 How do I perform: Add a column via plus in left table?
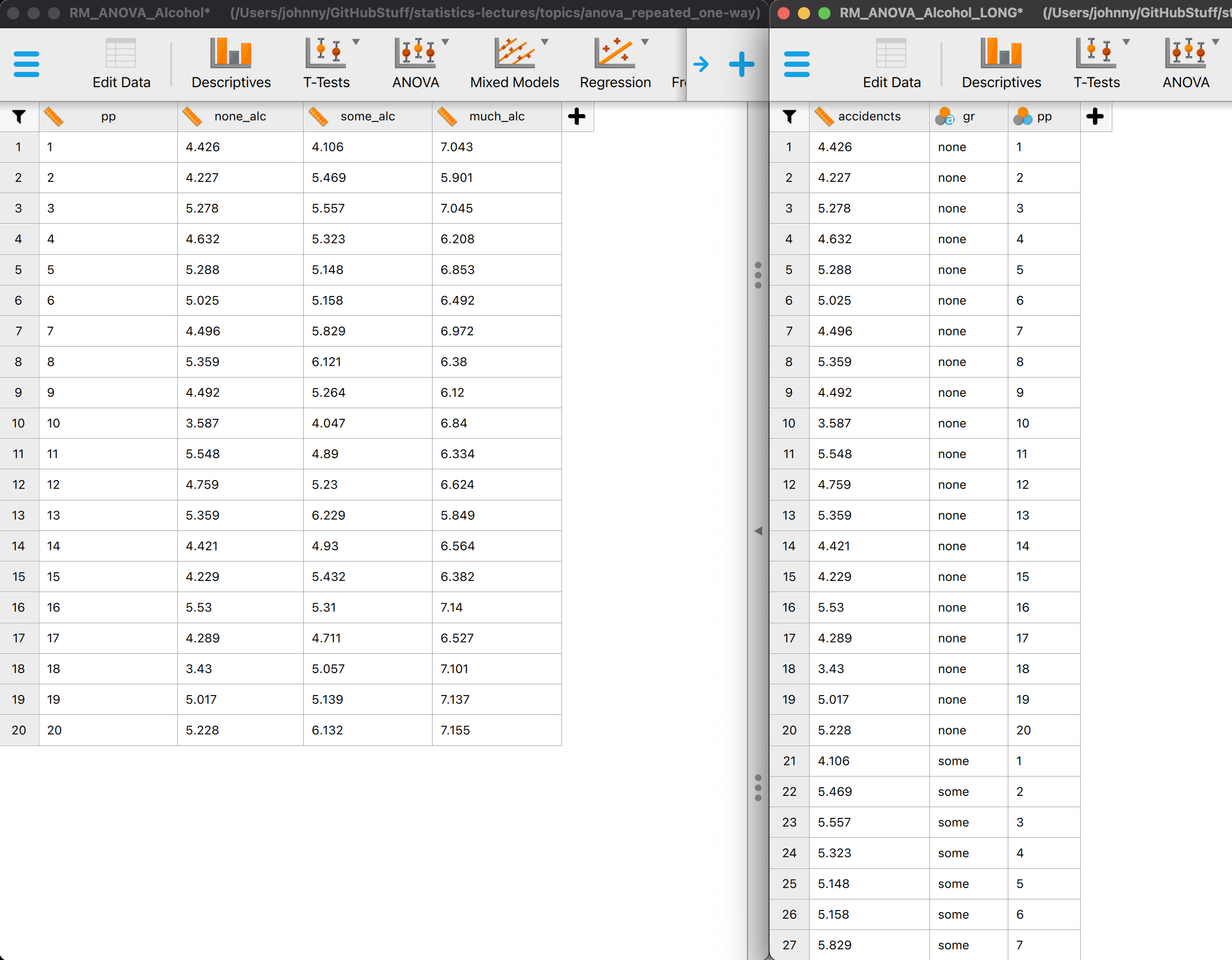coord(577,117)
